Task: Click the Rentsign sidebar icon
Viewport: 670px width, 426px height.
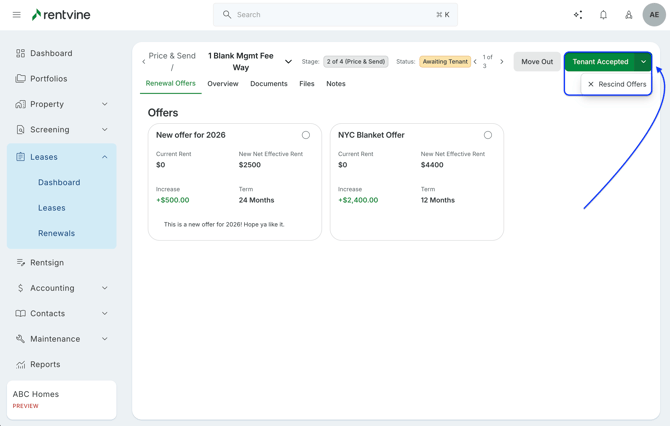Action: point(20,263)
